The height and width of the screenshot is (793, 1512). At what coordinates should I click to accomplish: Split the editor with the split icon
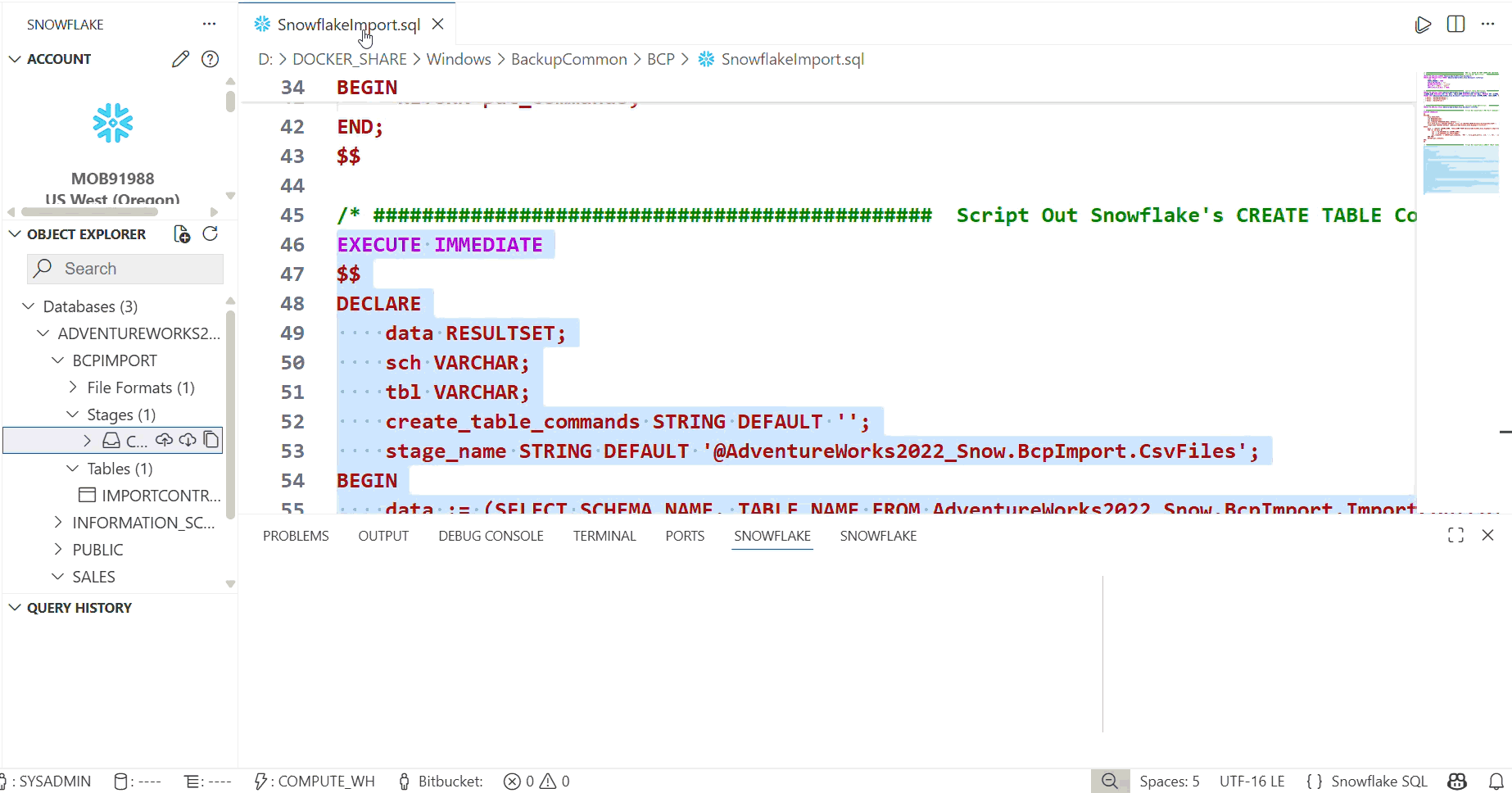click(x=1455, y=25)
